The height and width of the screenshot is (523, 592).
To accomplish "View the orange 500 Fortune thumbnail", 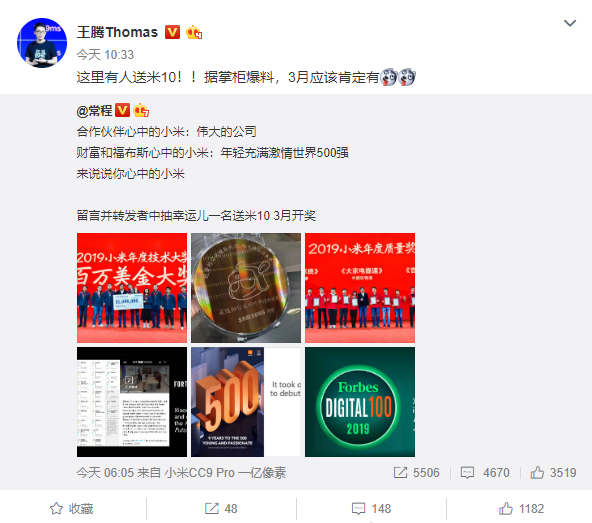I will (x=246, y=402).
